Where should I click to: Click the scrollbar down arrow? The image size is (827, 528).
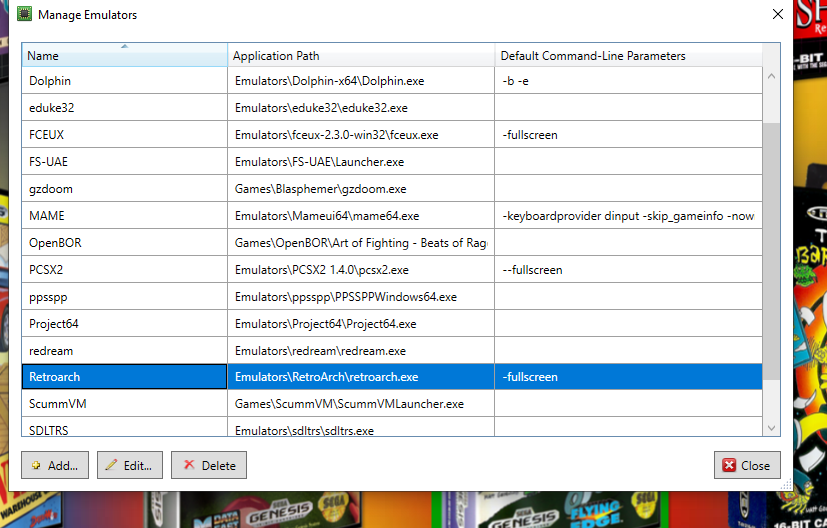[x=771, y=428]
